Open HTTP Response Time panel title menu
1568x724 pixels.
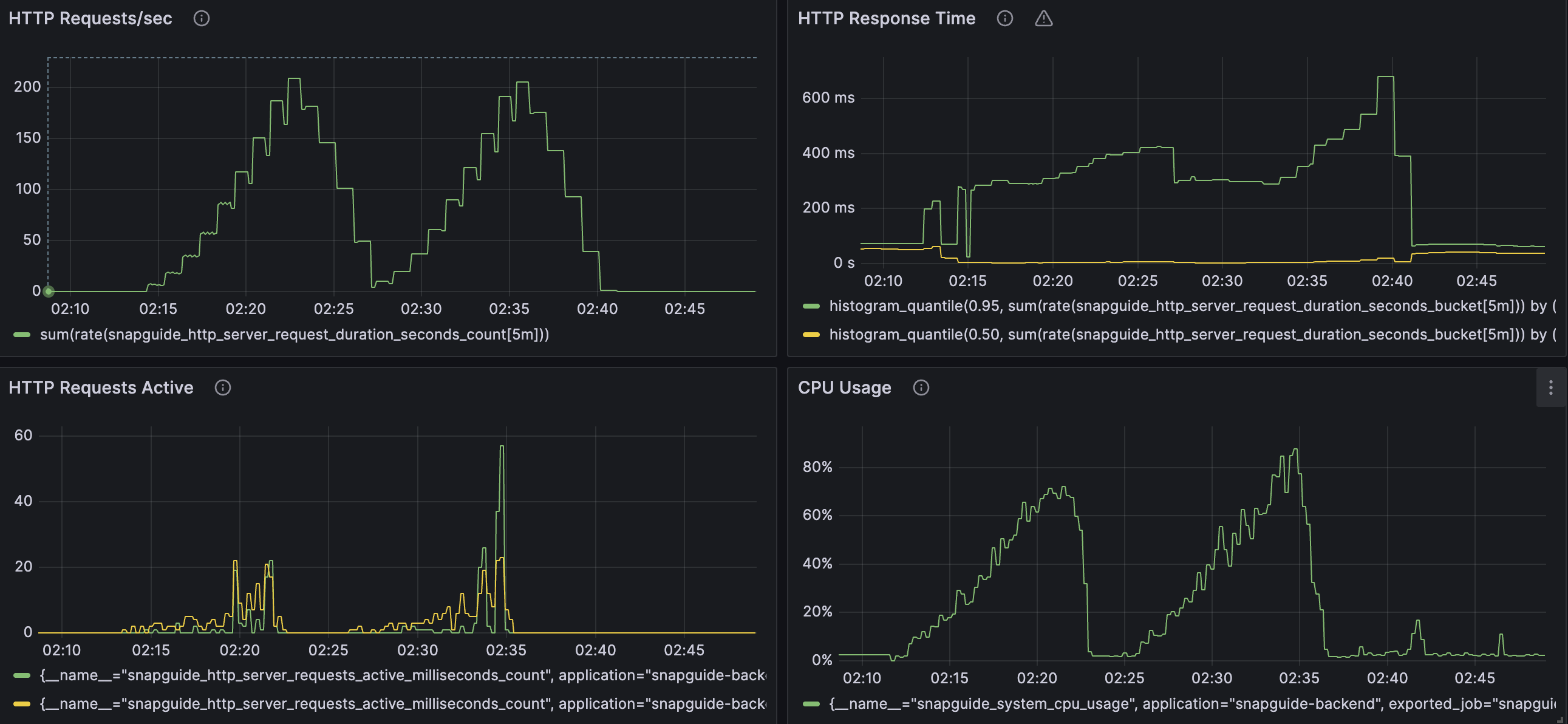886,18
